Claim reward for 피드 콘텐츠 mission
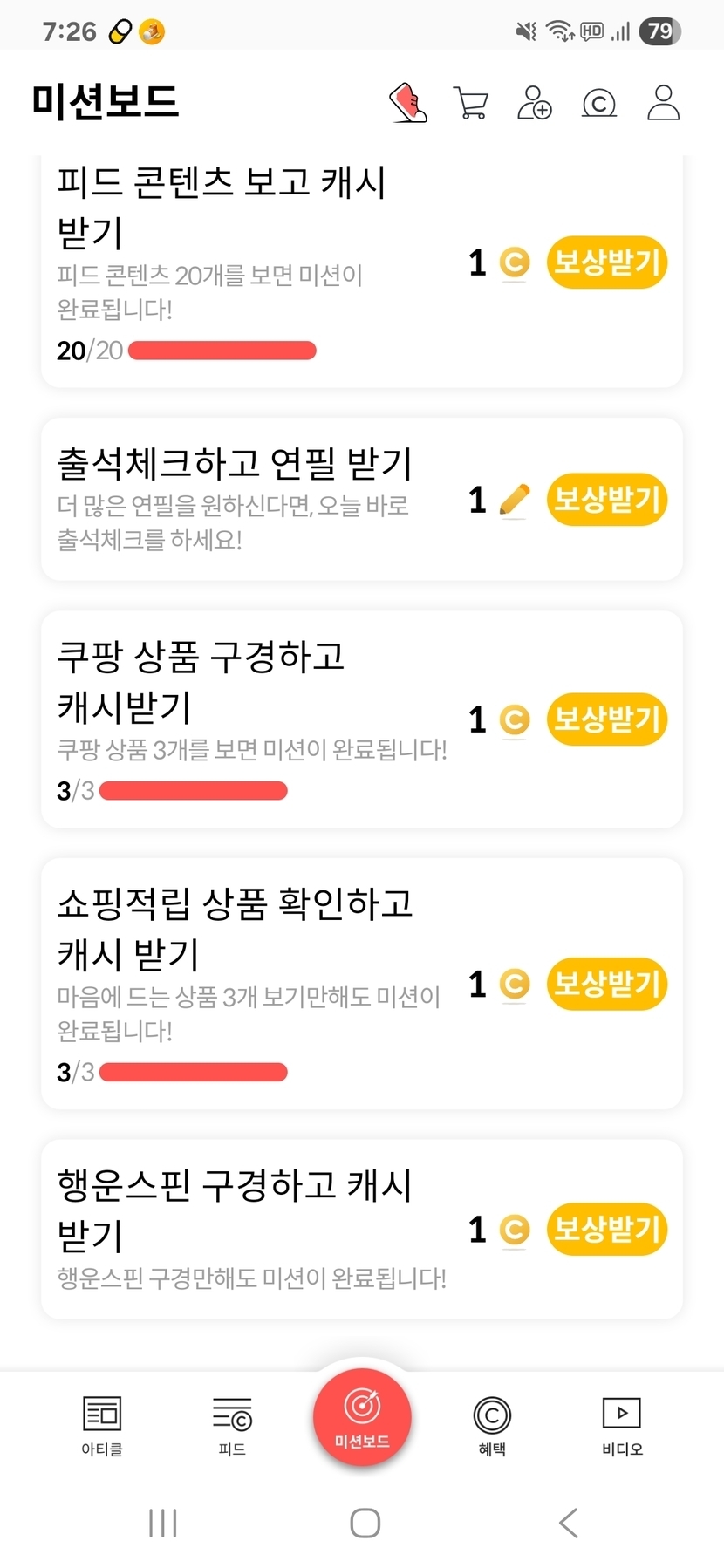724x1568 pixels. click(607, 262)
